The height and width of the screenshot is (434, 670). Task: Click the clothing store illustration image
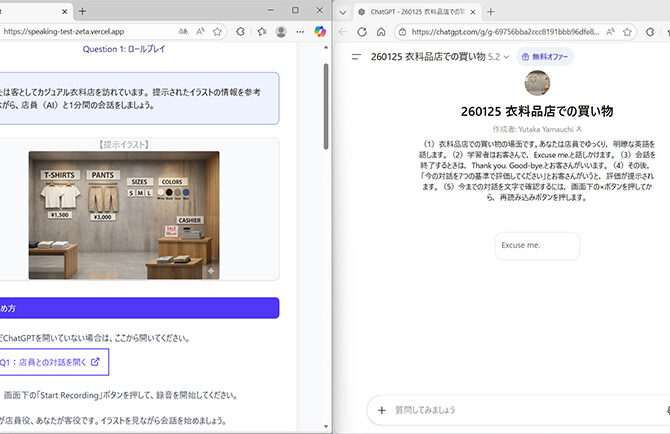(124, 215)
